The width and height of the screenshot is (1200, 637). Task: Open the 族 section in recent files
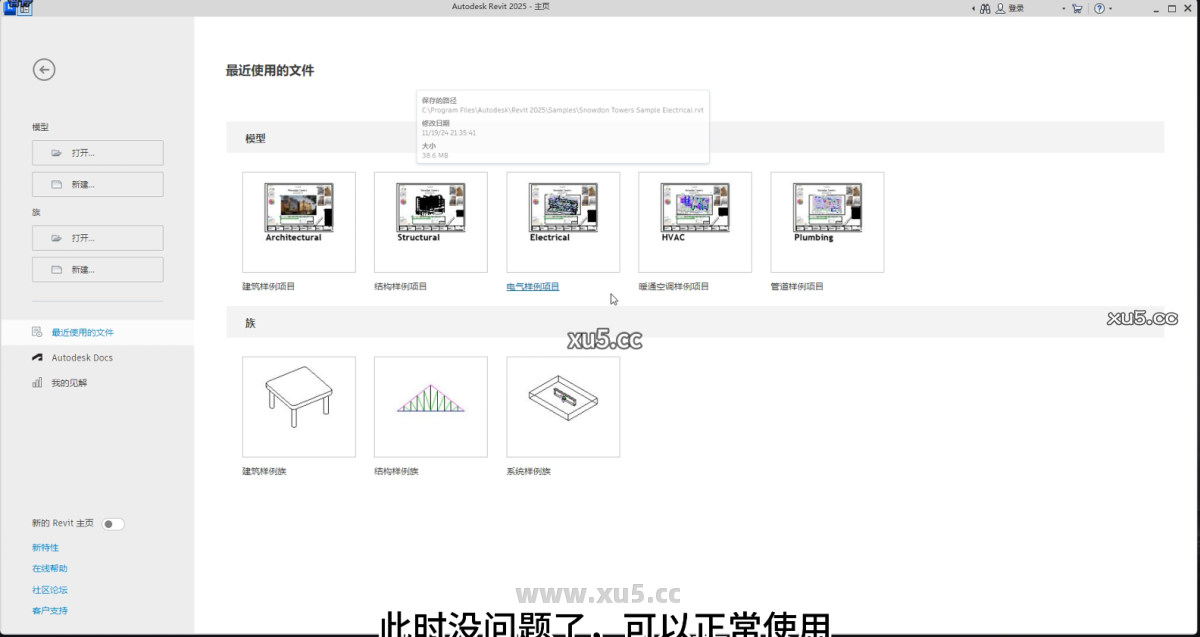tap(250, 322)
